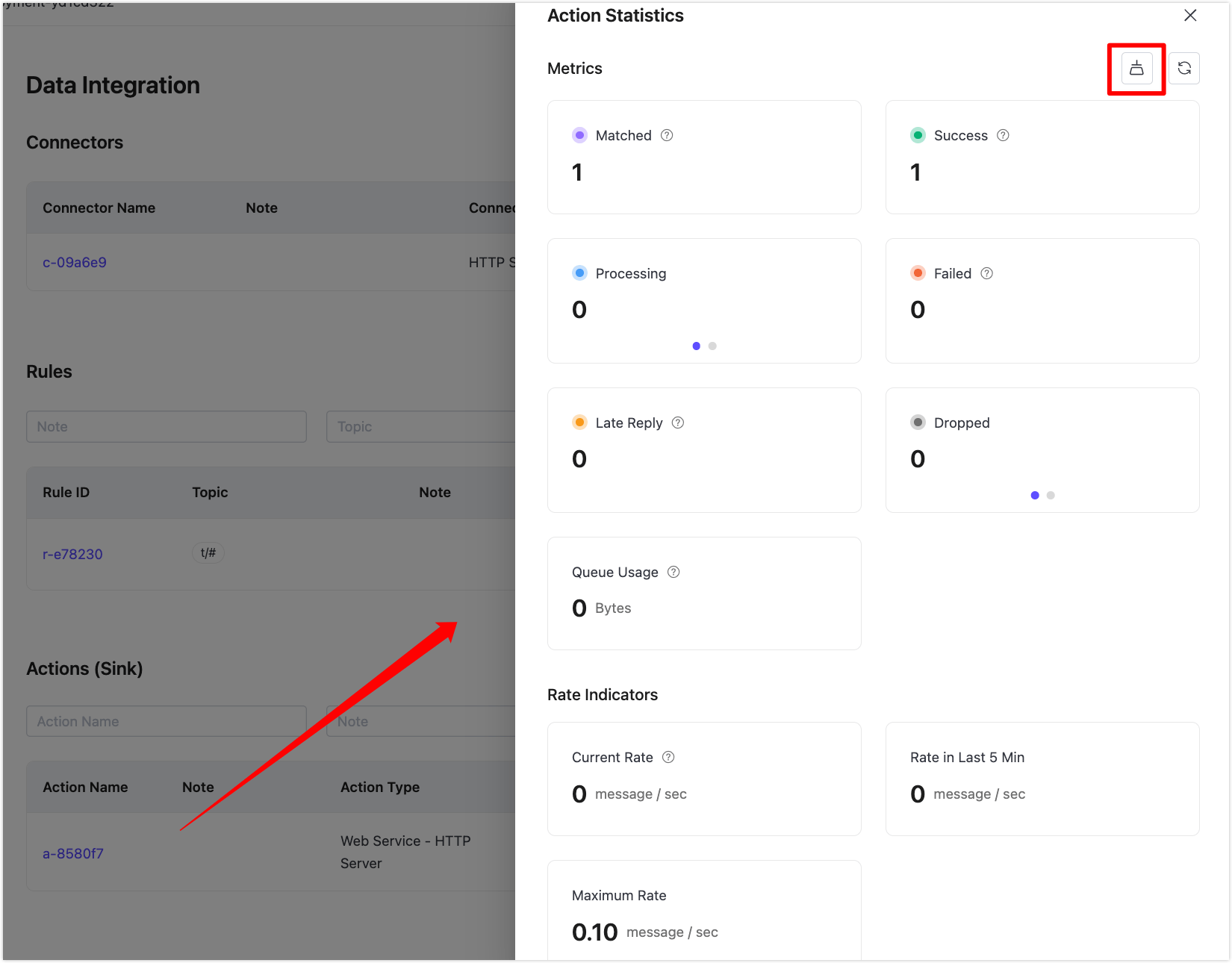
Task: Open rule r-e78230 link
Action: (72, 554)
